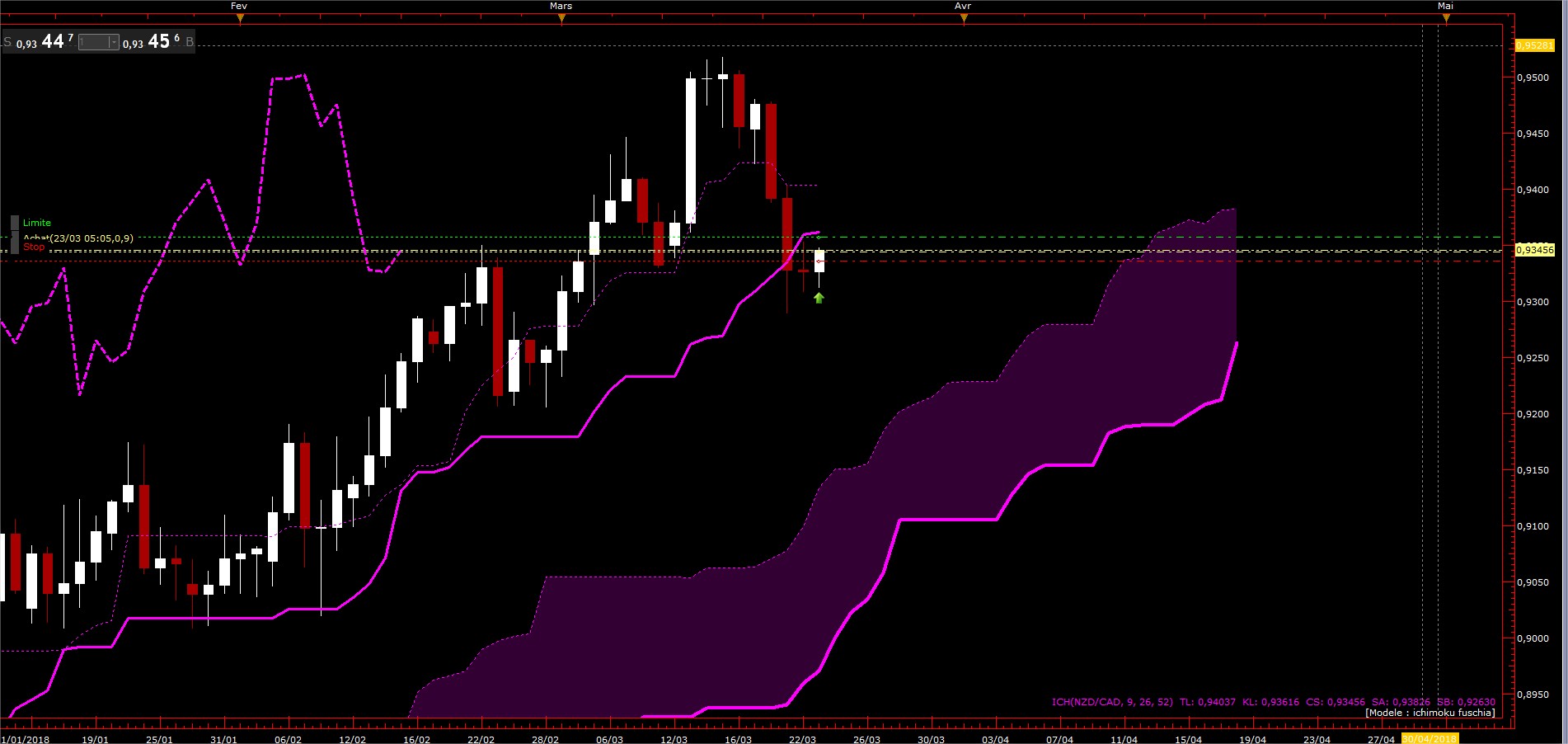Select the grey handle beside the Limite order
This screenshot has width=1568, height=744.
tap(15, 223)
